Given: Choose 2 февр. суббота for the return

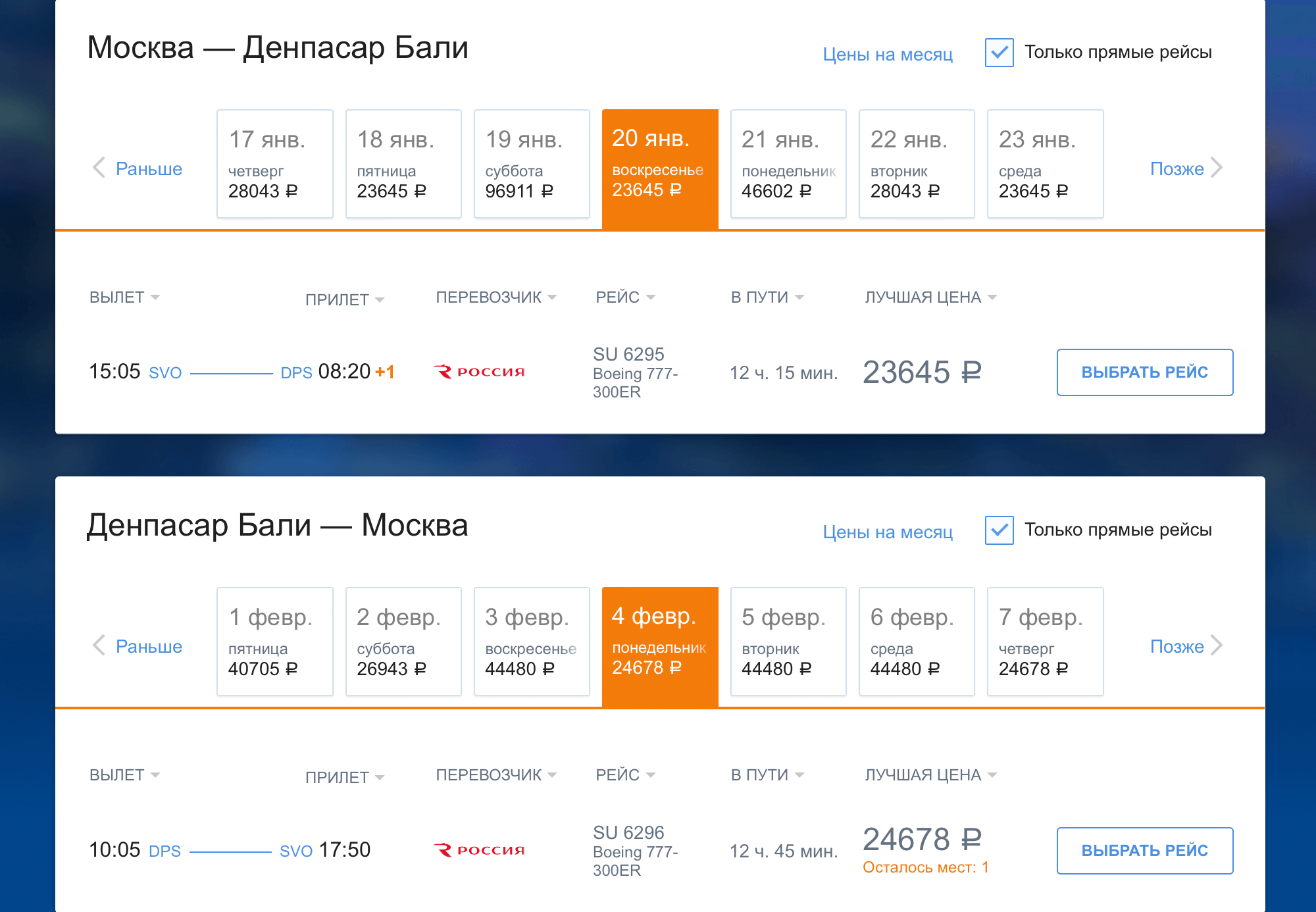Looking at the screenshot, I should point(403,642).
